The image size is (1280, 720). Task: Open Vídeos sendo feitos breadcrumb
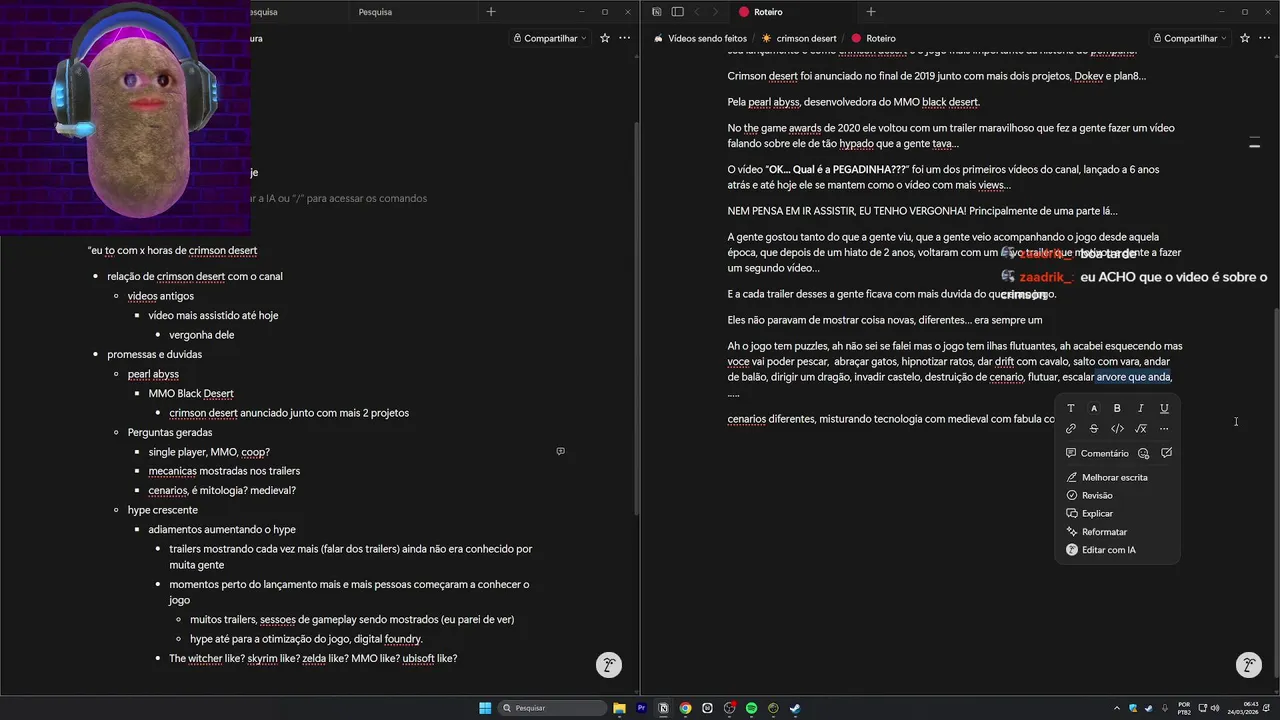pos(700,38)
